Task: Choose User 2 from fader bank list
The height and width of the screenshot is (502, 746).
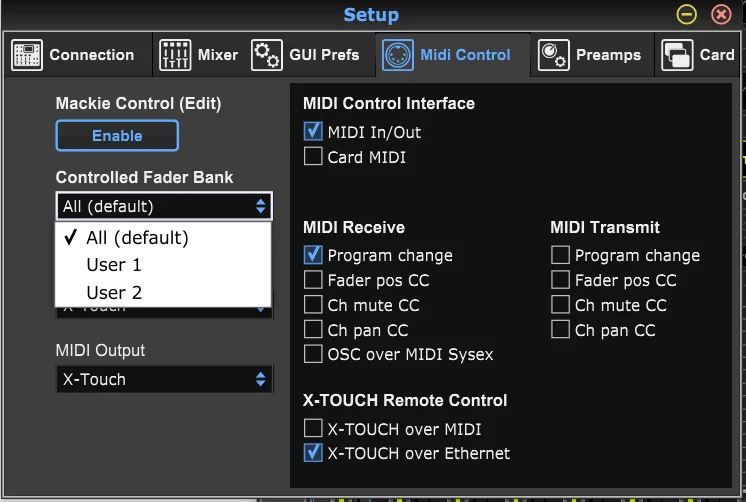Action: coord(163,292)
